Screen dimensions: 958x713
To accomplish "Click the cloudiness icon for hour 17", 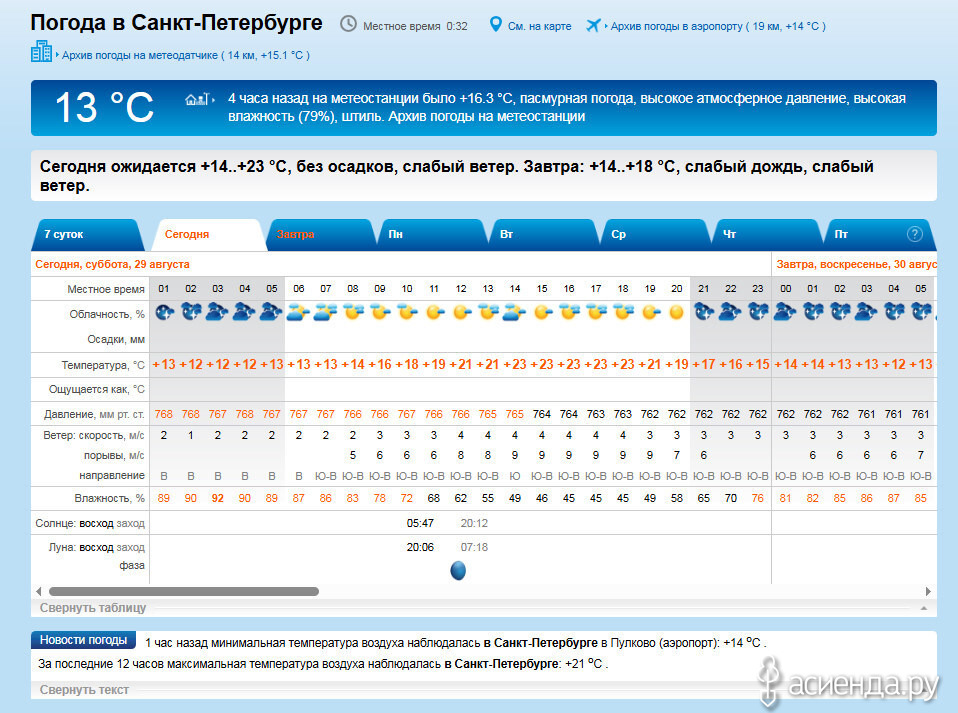I will (x=596, y=313).
